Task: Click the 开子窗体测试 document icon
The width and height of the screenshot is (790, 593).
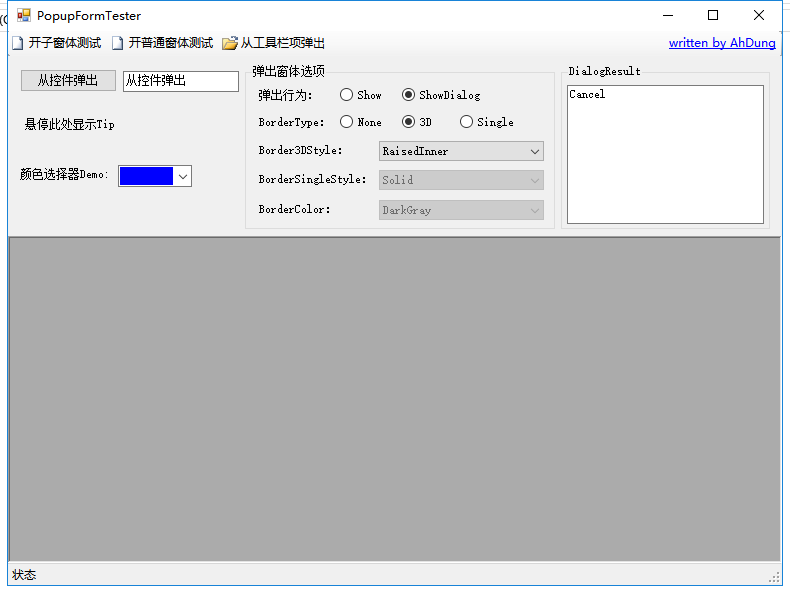Action: click(x=17, y=43)
